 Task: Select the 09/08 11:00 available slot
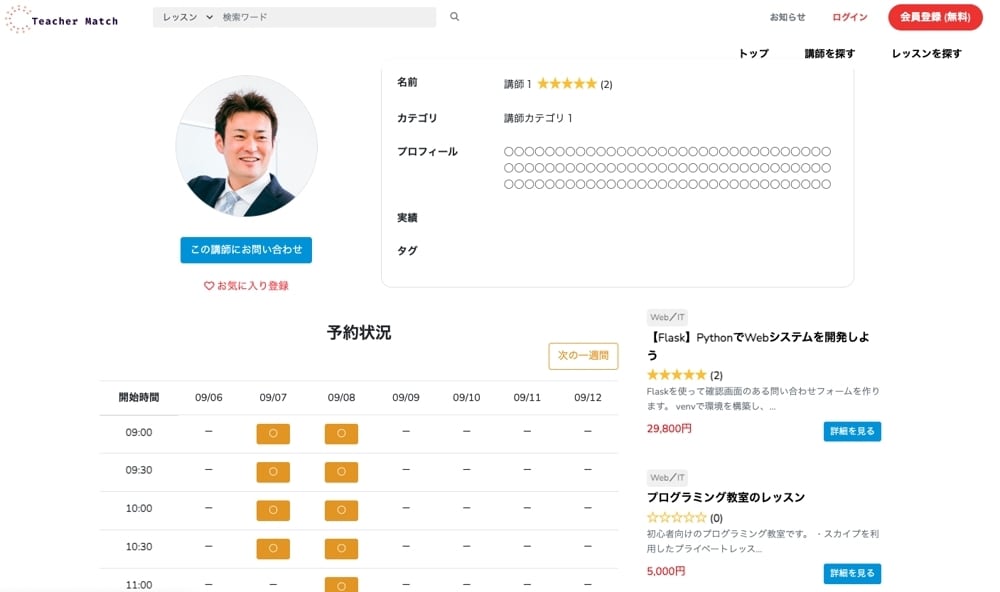click(341, 585)
